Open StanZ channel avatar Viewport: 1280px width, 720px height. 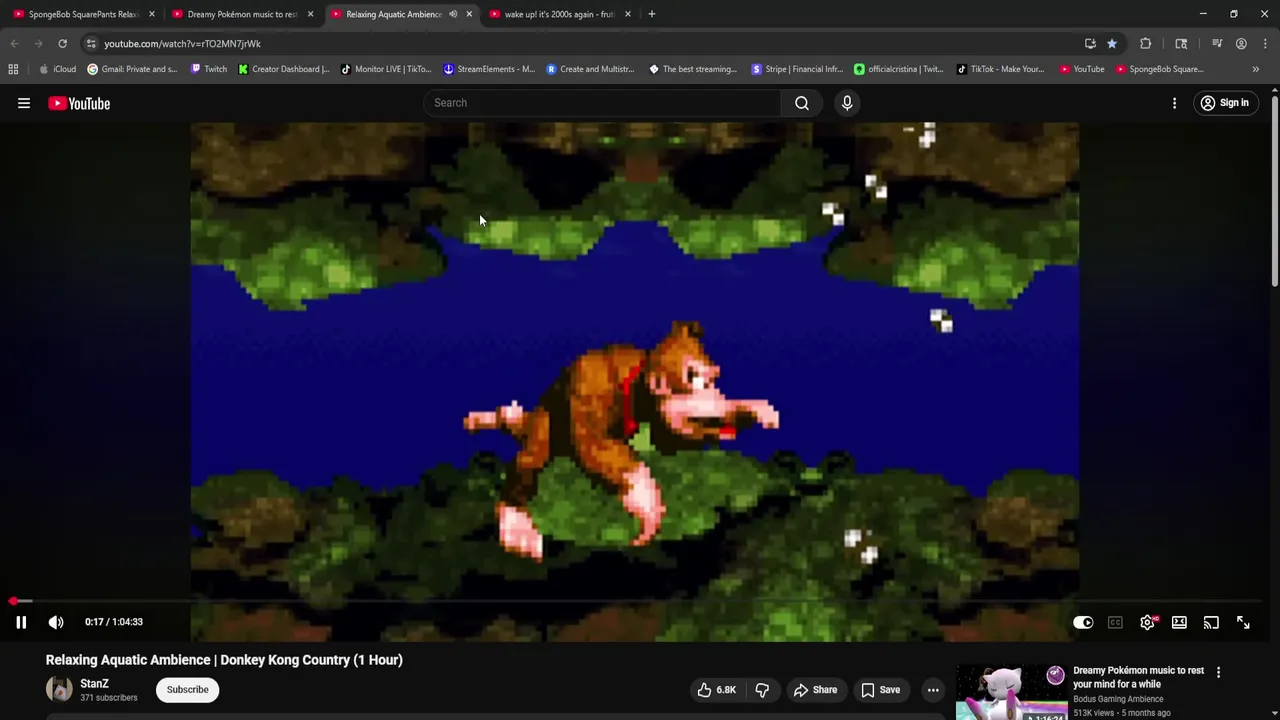[59, 690]
